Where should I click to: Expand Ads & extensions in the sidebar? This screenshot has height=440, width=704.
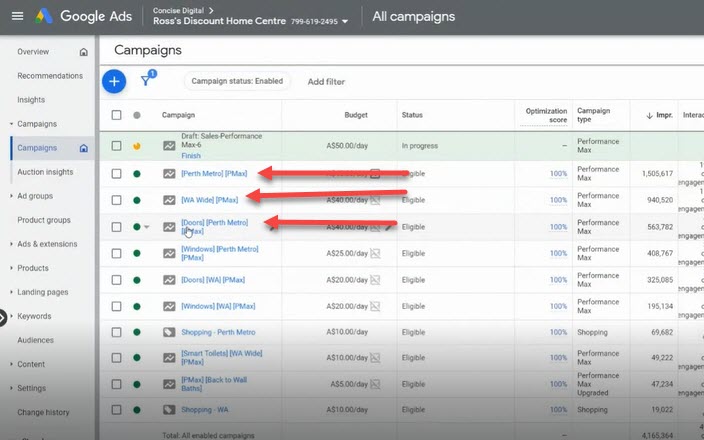[11, 244]
